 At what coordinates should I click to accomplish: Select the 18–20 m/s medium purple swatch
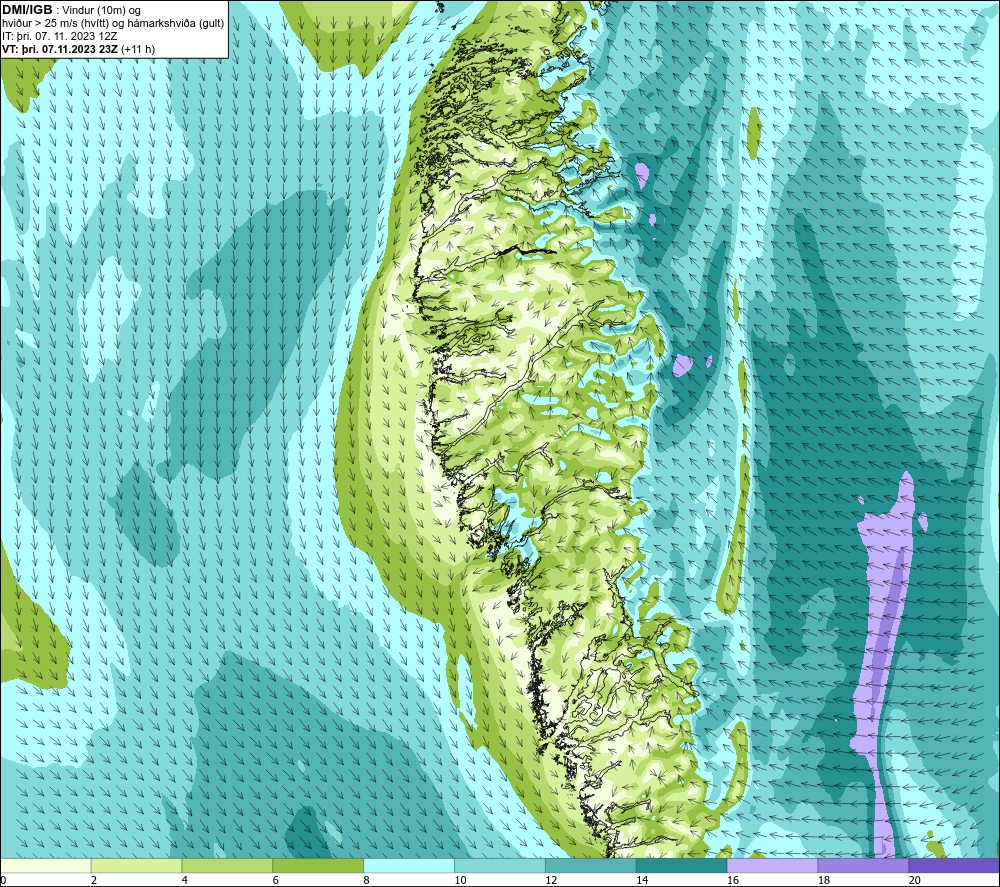click(864, 866)
